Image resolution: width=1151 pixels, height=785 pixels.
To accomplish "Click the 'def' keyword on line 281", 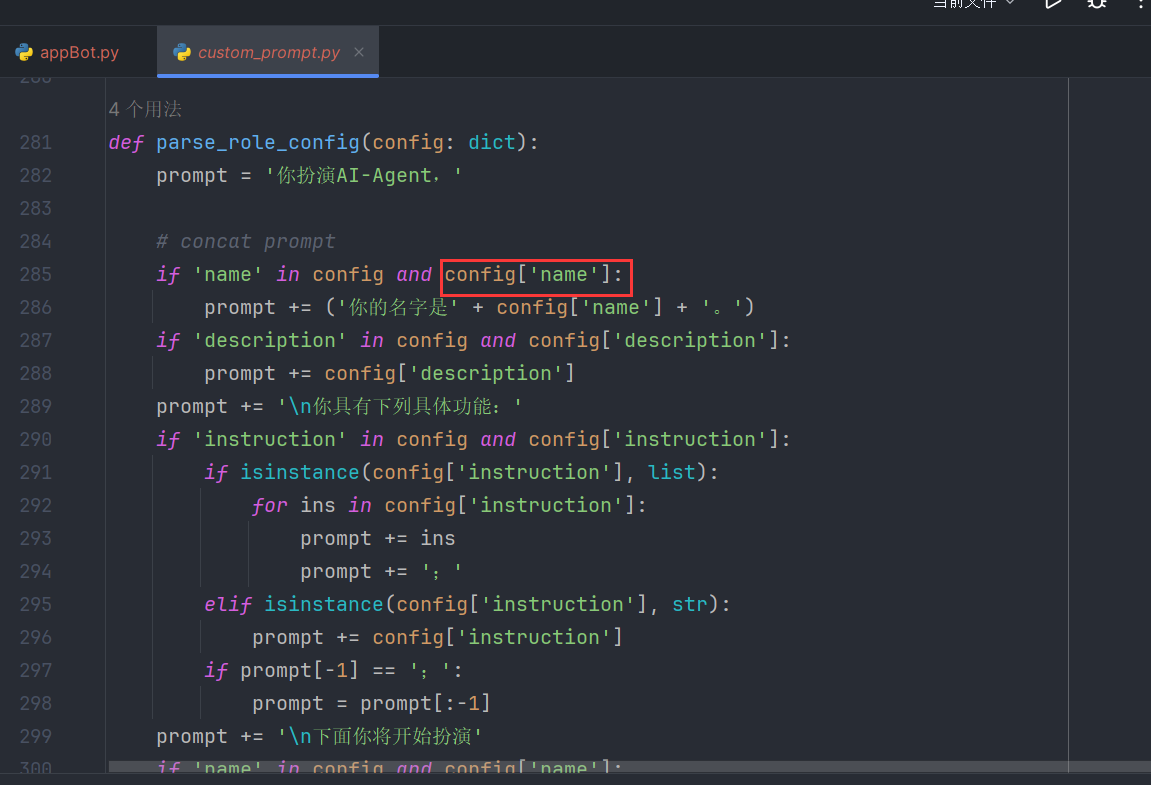I will pos(126,142).
